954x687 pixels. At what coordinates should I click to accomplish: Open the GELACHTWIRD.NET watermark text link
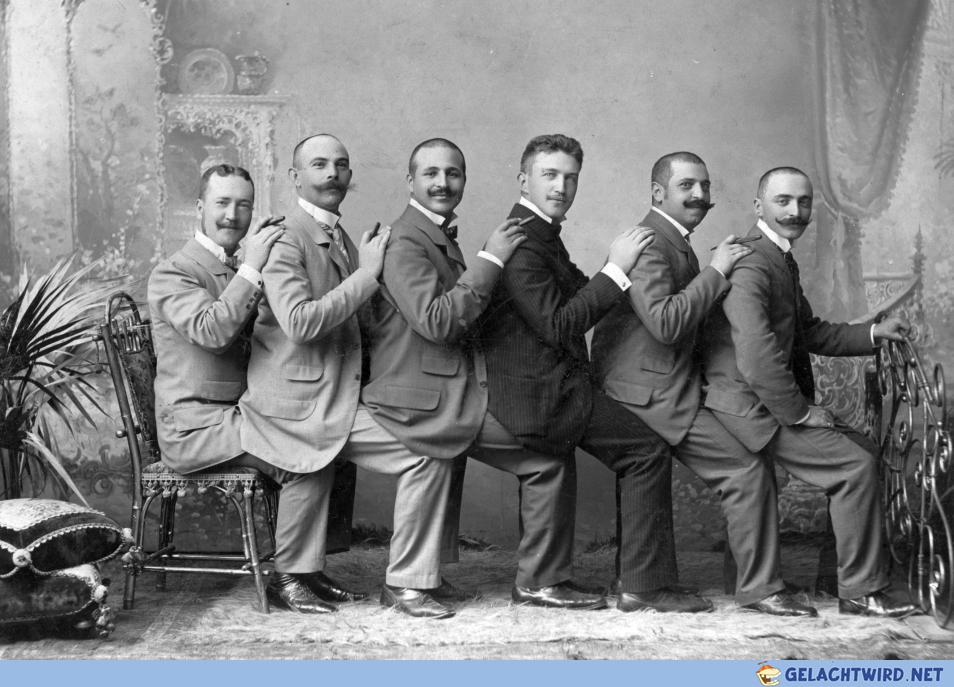click(863, 674)
